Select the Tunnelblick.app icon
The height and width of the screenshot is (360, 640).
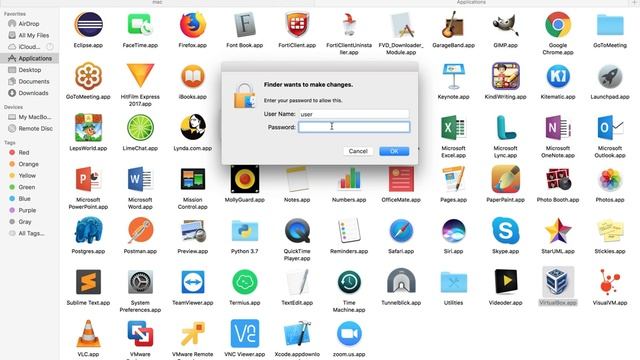[401, 282]
